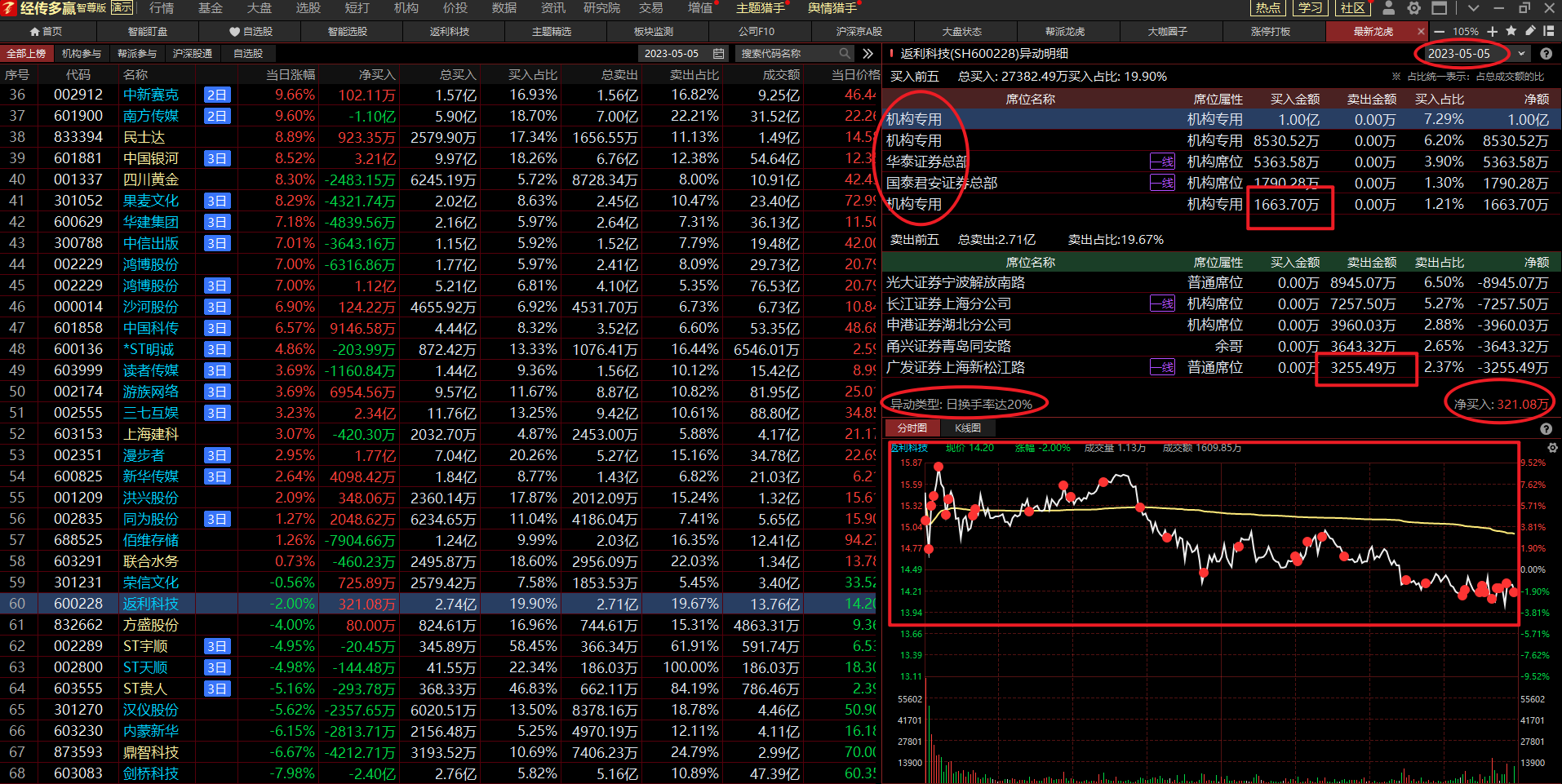Sort list by 总买入 column header
This screenshot has height=784, width=1562.
click(457, 74)
